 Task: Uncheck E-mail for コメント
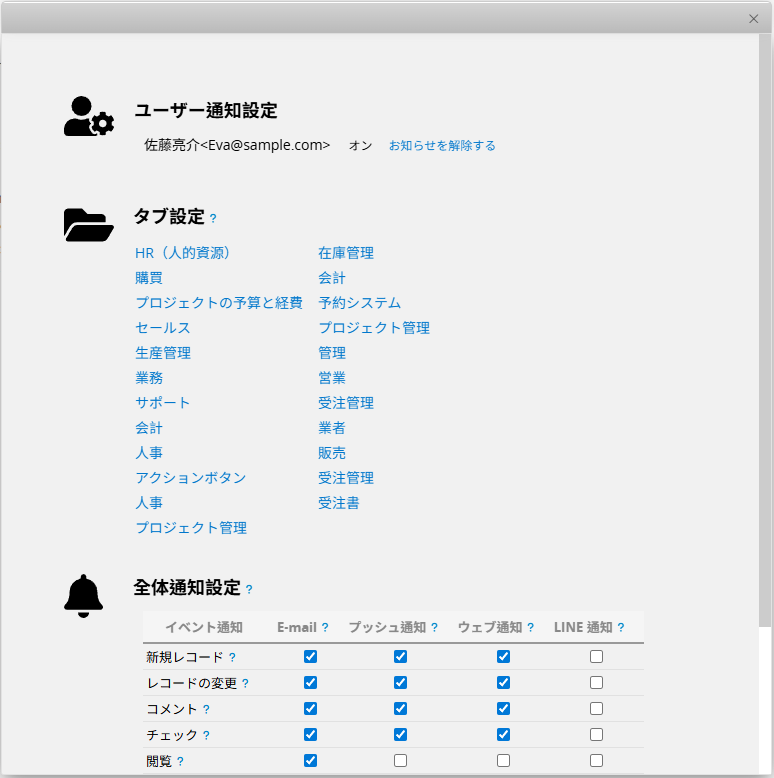pos(311,709)
